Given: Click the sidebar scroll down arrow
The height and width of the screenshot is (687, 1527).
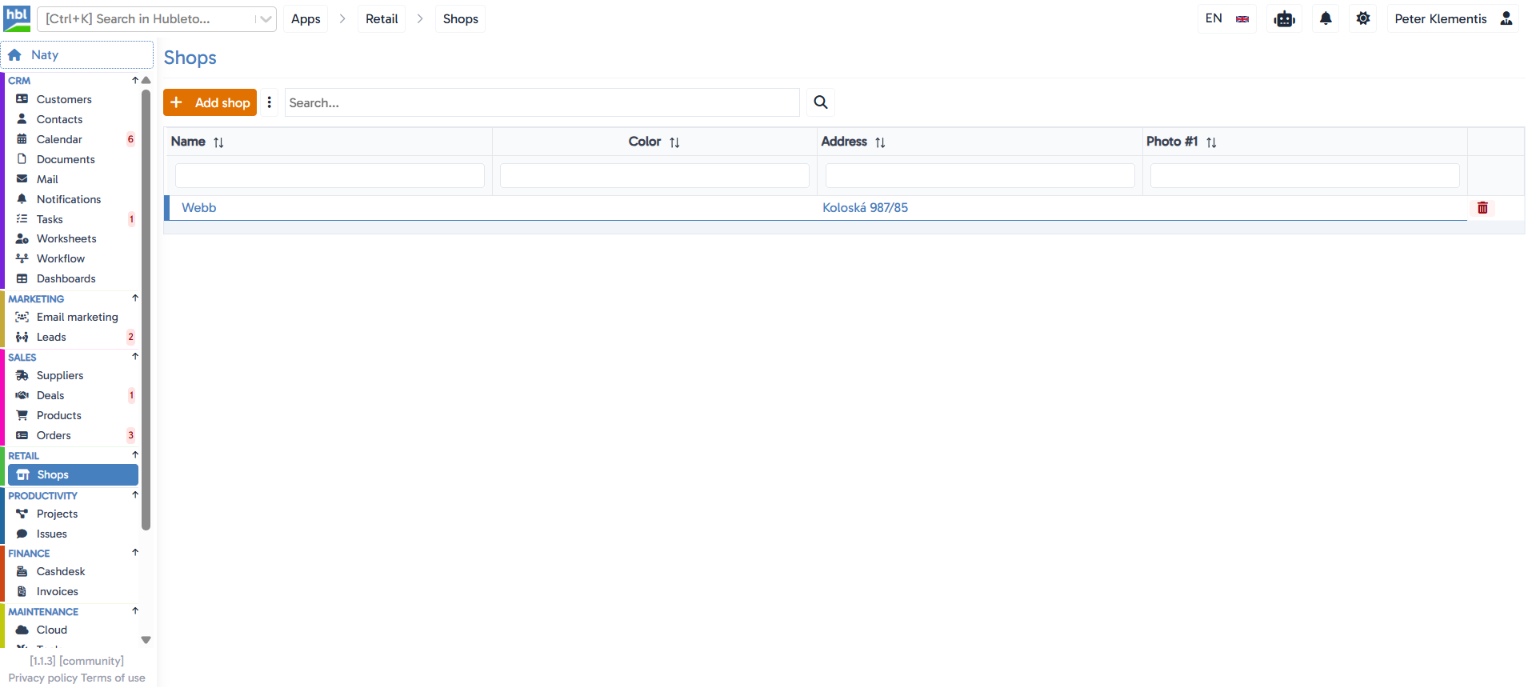Looking at the screenshot, I should coord(146,640).
